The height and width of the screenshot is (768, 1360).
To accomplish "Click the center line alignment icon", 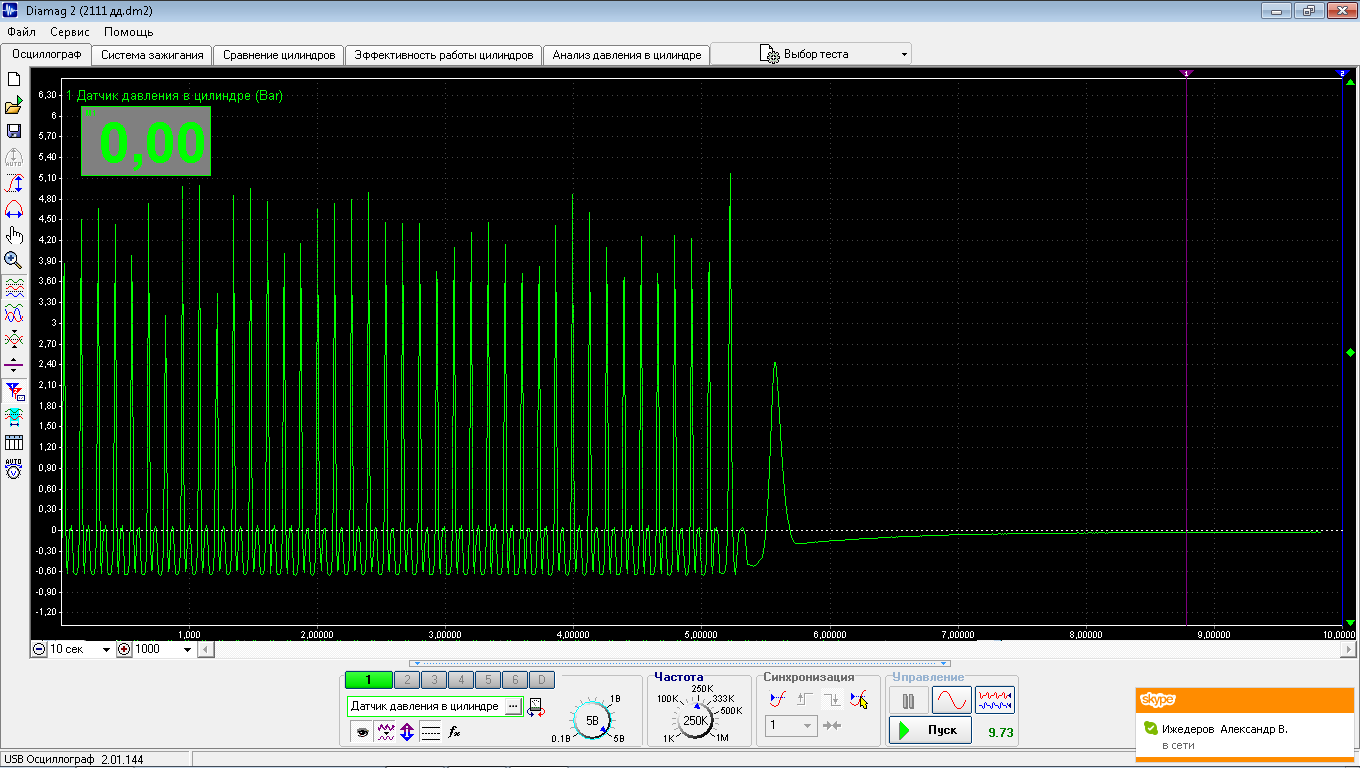I will point(14,365).
